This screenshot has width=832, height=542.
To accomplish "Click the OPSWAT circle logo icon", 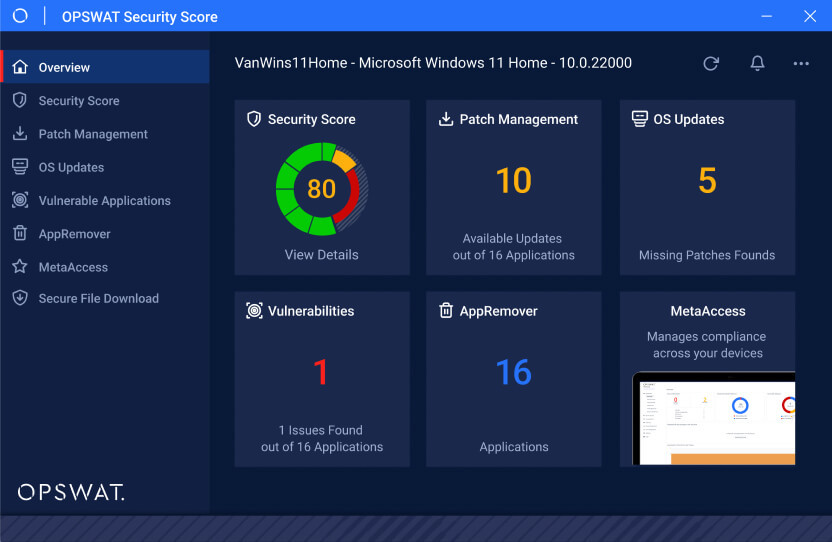I will point(20,16).
